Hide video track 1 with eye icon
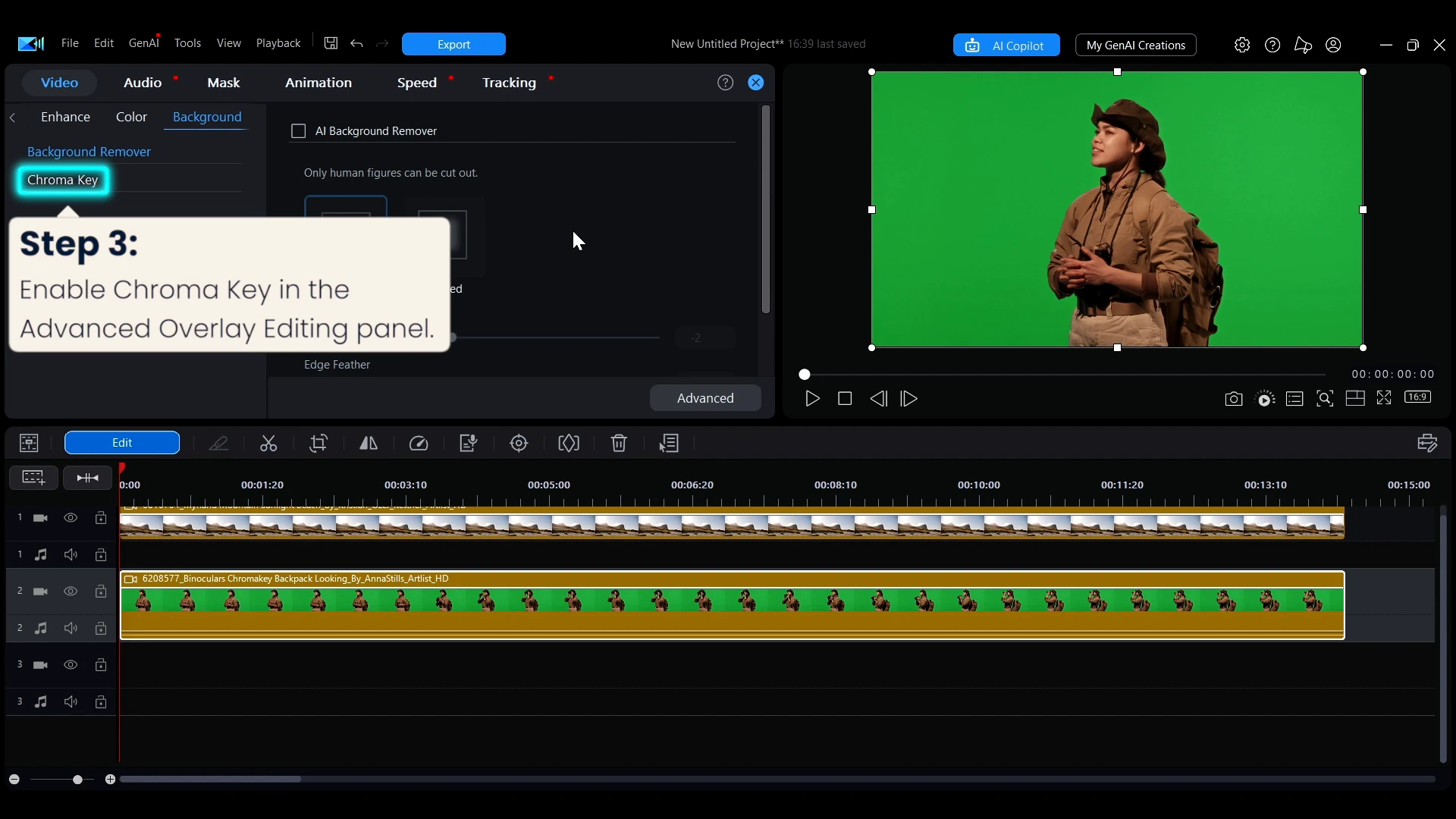This screenshot has width=1456, height=819. [x=71, y=518]
